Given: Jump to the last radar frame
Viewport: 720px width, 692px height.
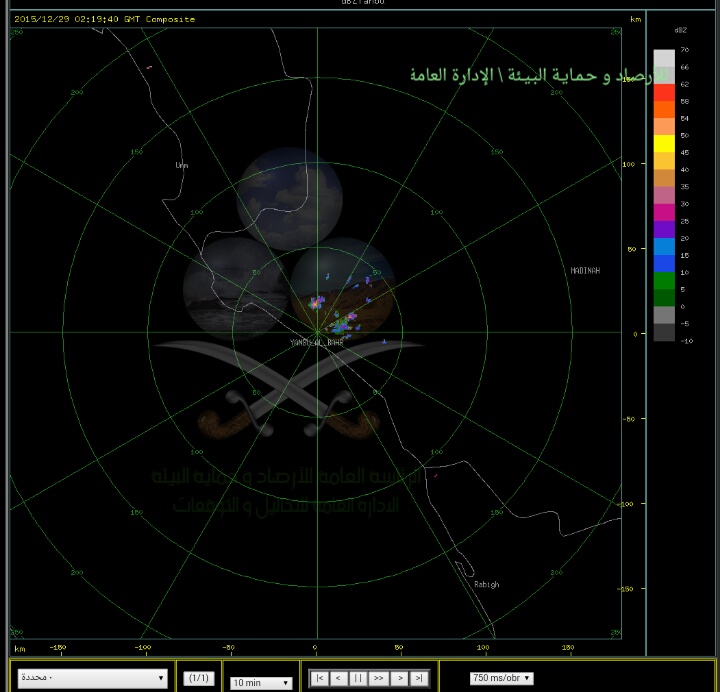Looking at the screenshot, I should [419, 678].
